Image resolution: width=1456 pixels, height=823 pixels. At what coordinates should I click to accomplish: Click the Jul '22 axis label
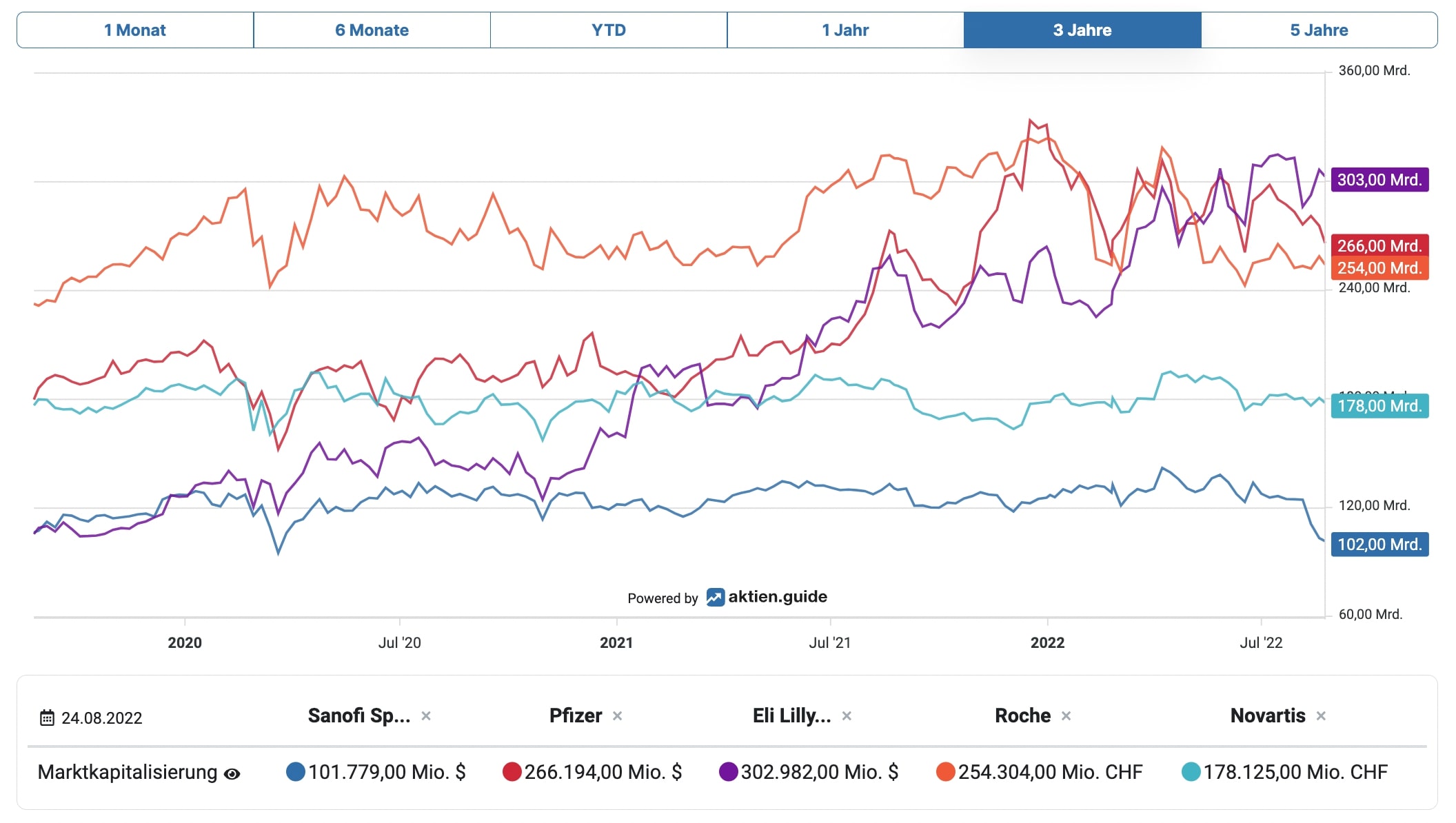tap(1262, 643)
